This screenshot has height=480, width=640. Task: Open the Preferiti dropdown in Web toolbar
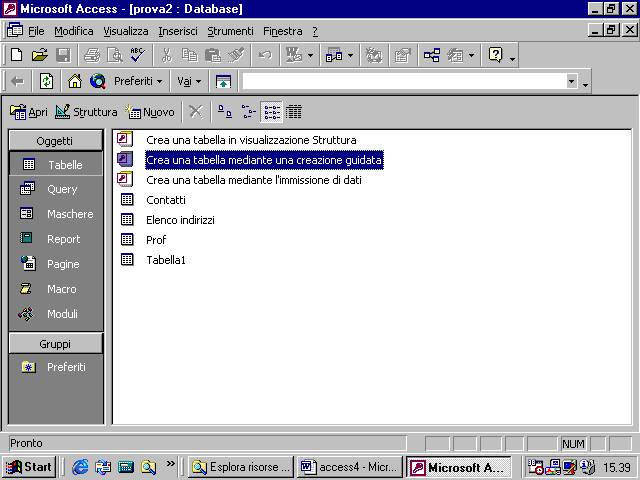138,81
